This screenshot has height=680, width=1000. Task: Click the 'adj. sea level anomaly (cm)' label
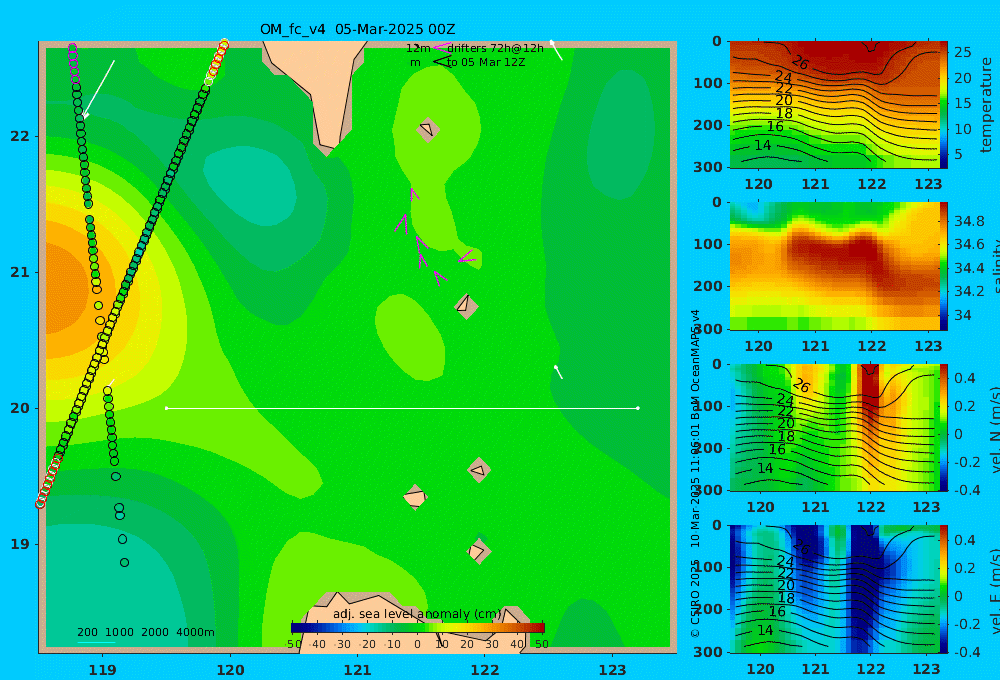click(418, 614)
